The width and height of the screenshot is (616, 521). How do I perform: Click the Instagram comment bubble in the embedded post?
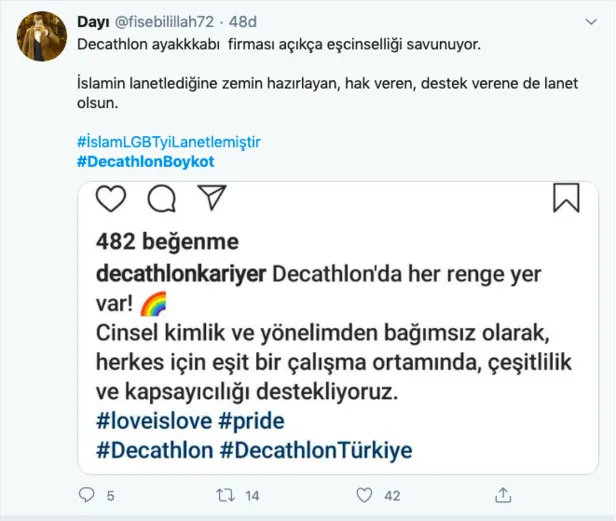coord(161,200)
